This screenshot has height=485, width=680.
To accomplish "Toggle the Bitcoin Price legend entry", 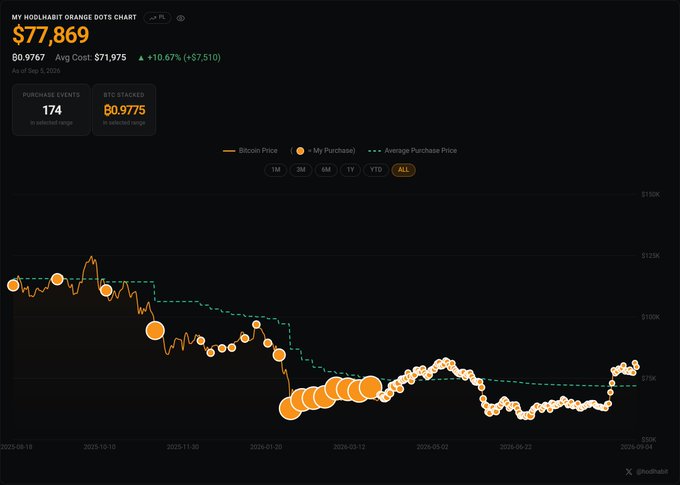I will click(x=250, y=151).
